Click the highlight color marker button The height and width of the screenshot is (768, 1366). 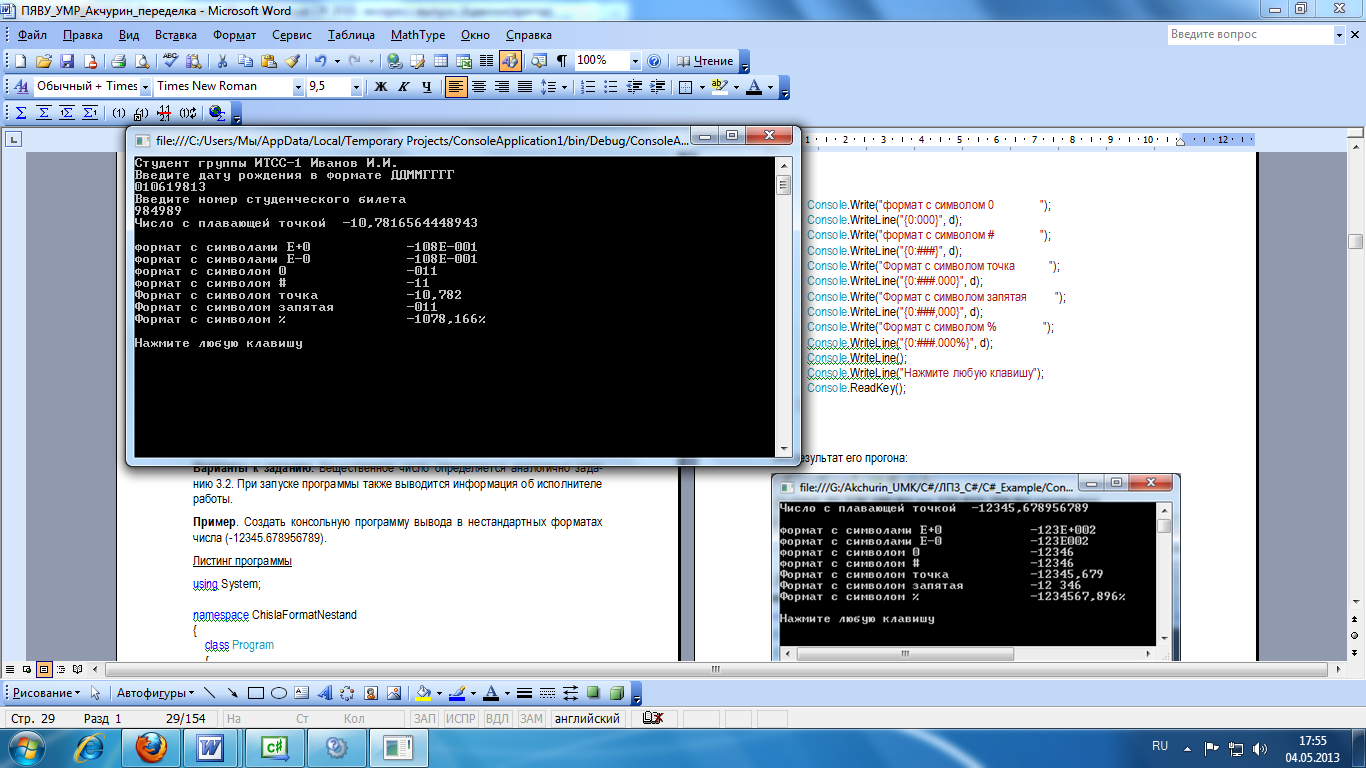point(719,86)
